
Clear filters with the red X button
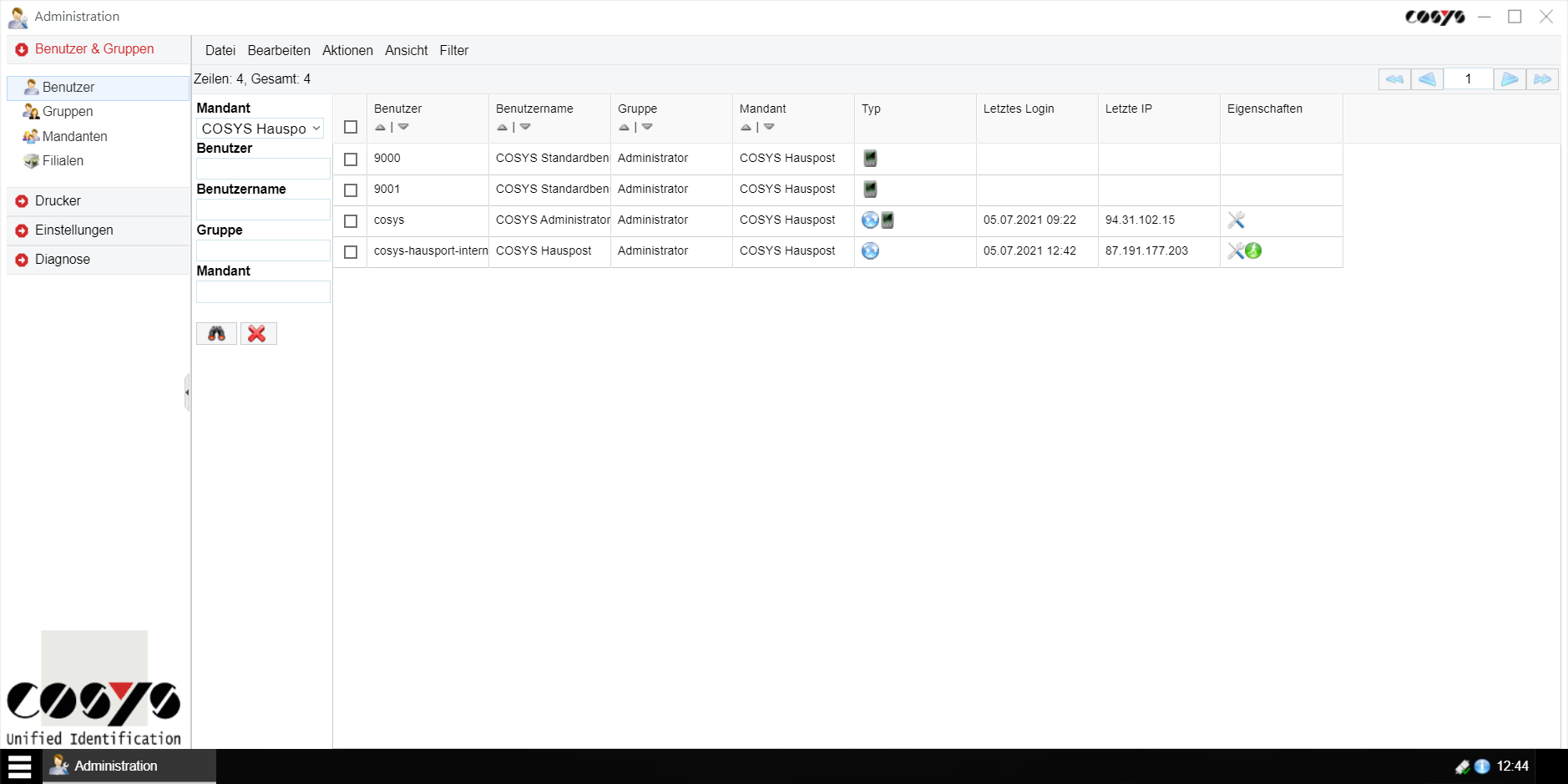pyautogui.click(x=258, y=334)
